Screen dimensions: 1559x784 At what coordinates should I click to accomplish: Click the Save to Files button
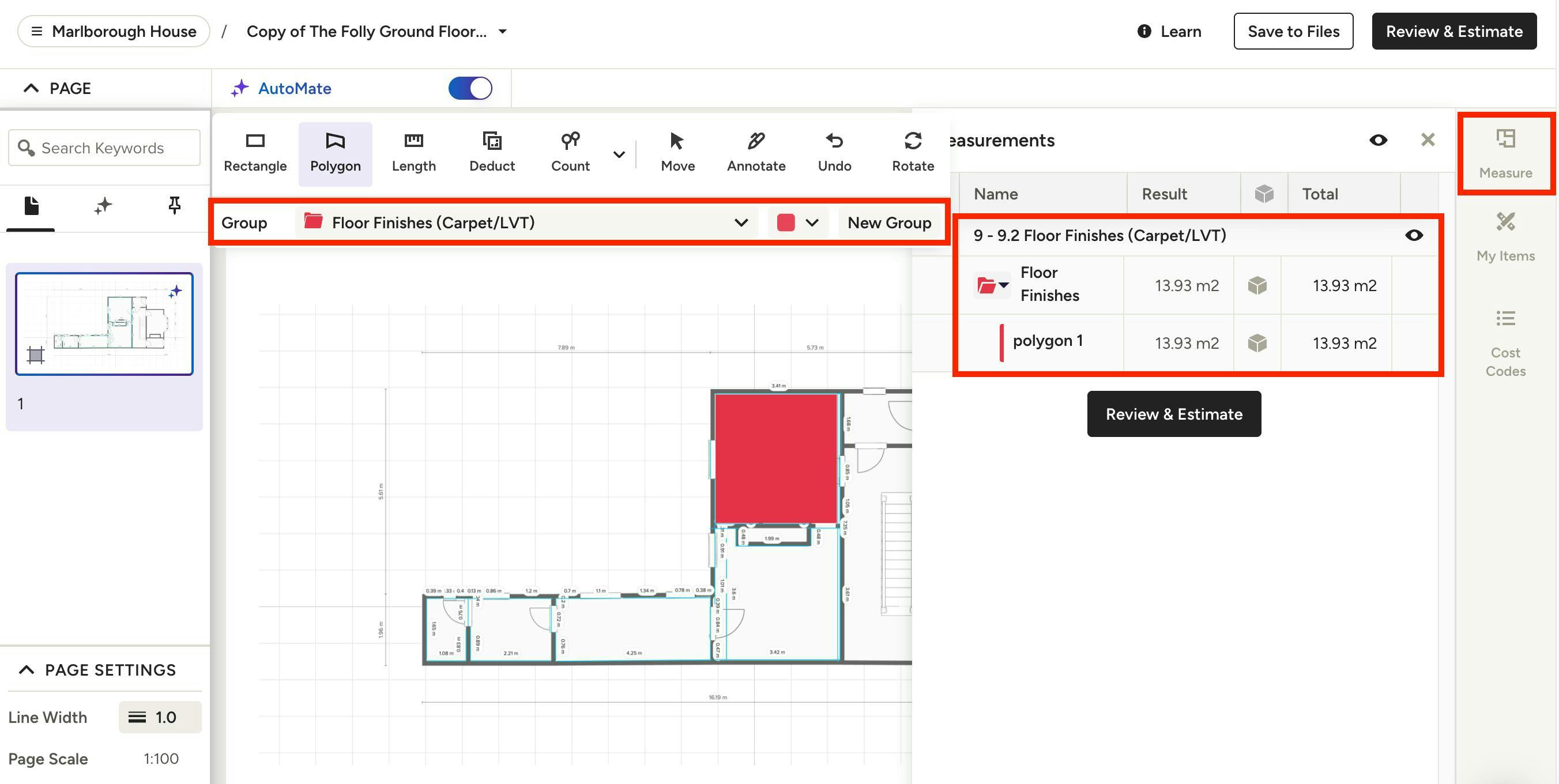click(x=1293, y=31)
